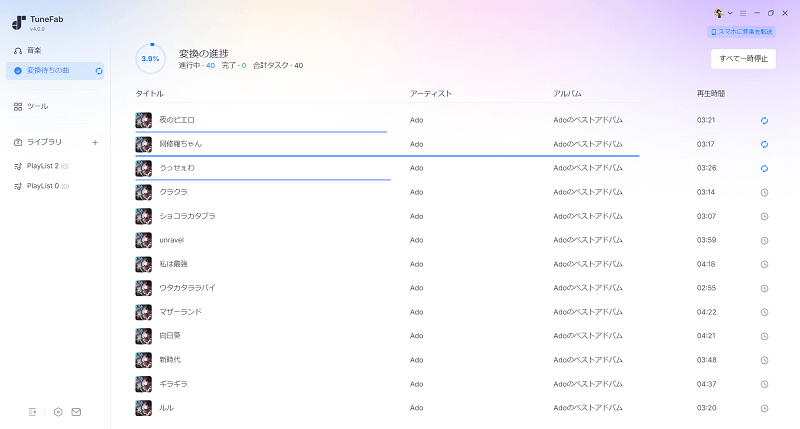Open the 音楽 section in sidebar
Screen dimensions: 800x429
coord(28,51)
